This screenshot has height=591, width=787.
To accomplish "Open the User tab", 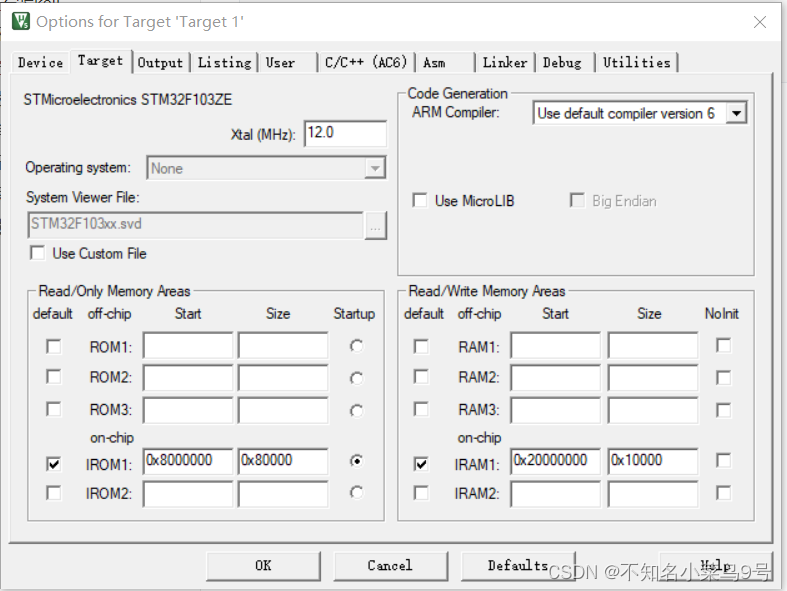I will click(288, 63).
